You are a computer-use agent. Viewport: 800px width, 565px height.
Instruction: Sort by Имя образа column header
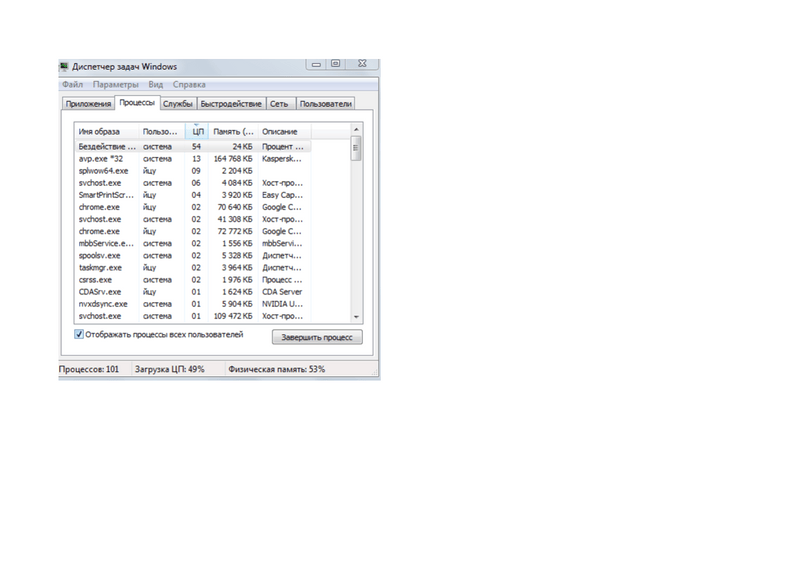(x=107, y=132)
